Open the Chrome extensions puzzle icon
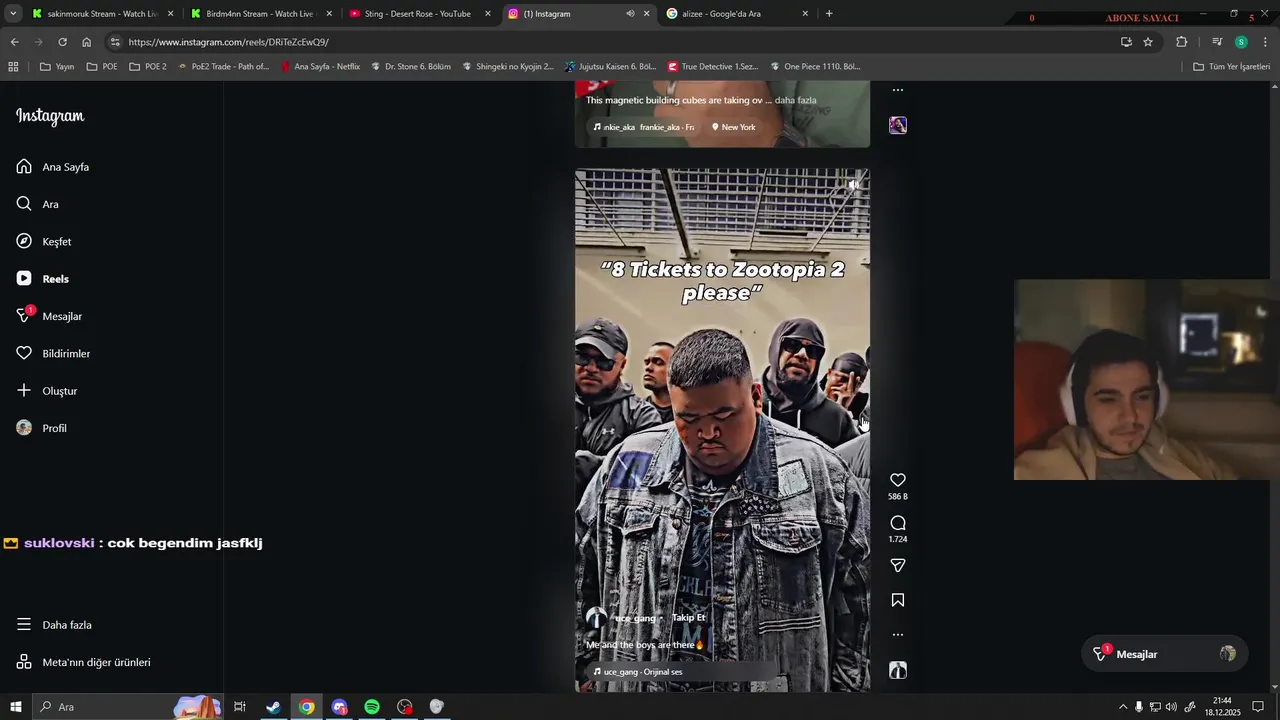The height and width of the screenshot is (720, 1280). pyautogui.click(x=1181, y=42)
